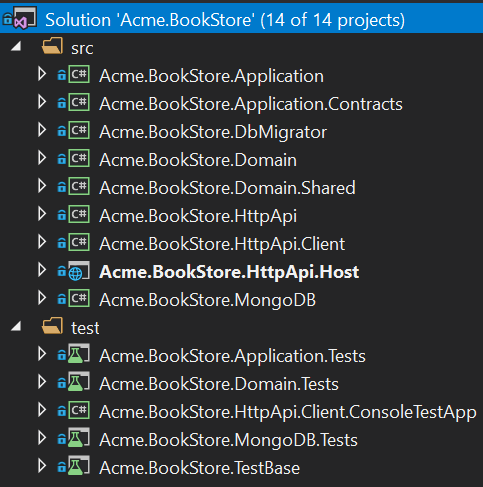Click the Visual Studio solution icon

(24, 18)
